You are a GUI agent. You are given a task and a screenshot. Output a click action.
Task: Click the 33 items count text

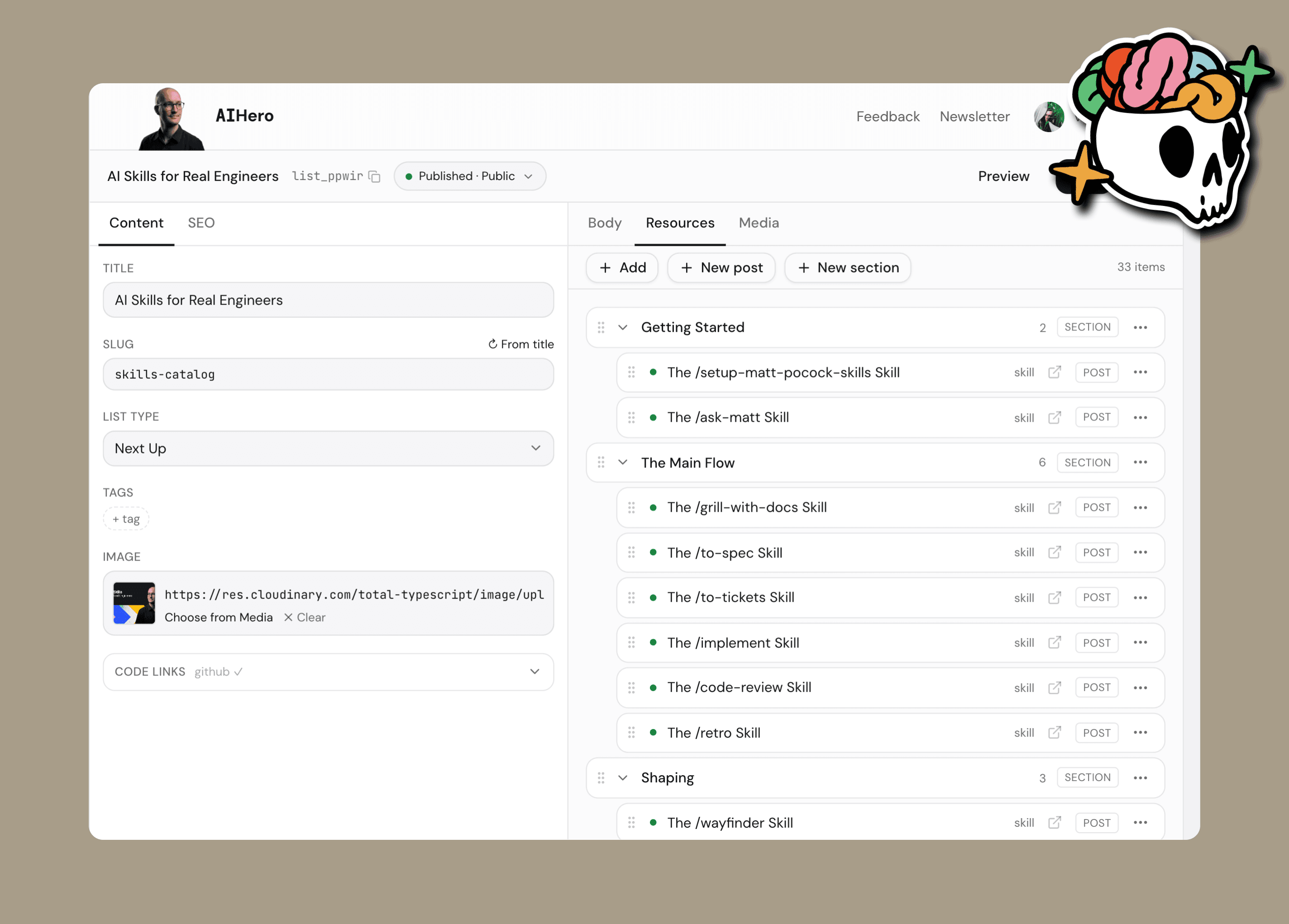(x=1141, y=267)
